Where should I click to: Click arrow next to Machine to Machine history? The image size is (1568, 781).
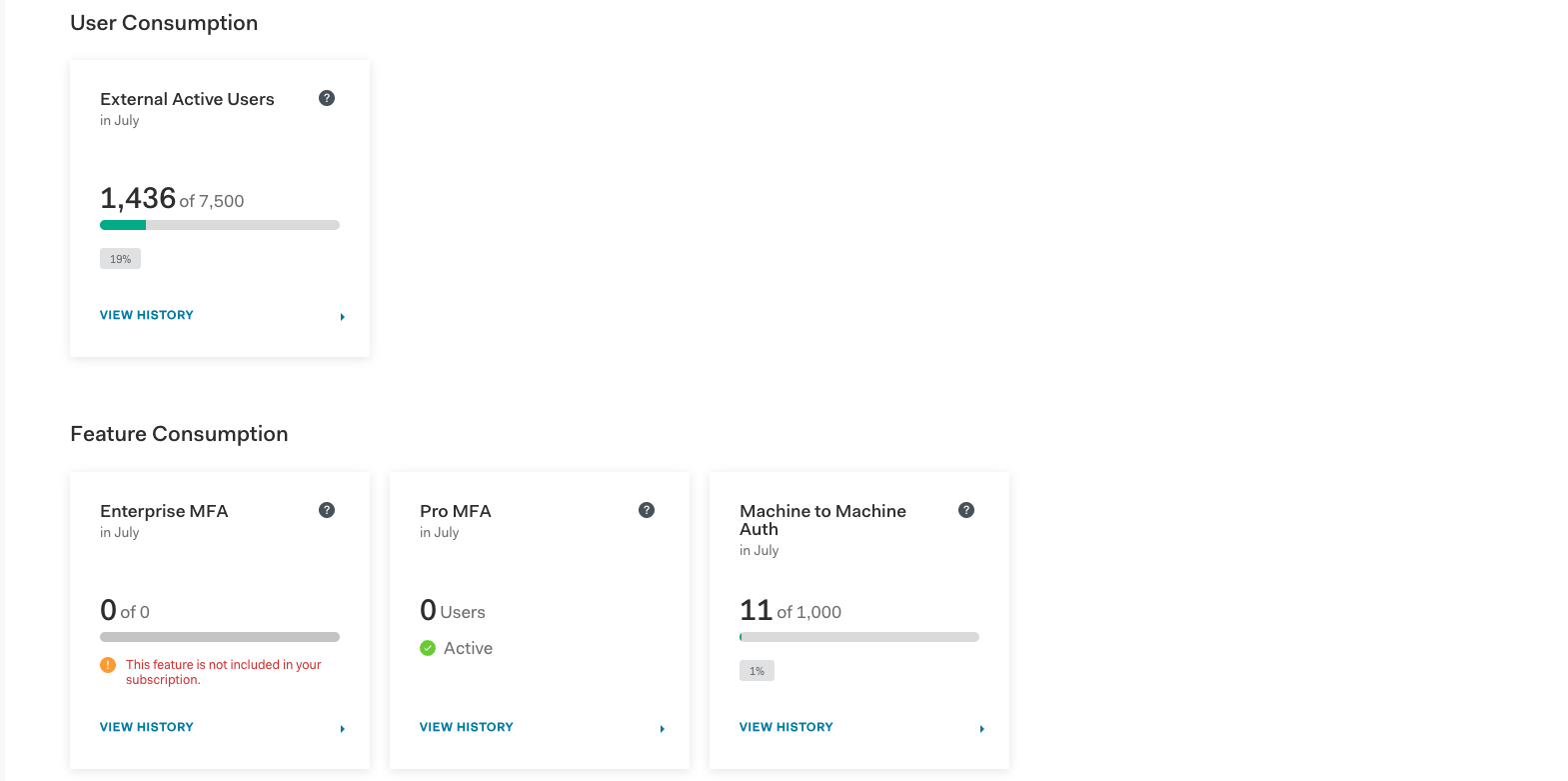pos(982,729)
